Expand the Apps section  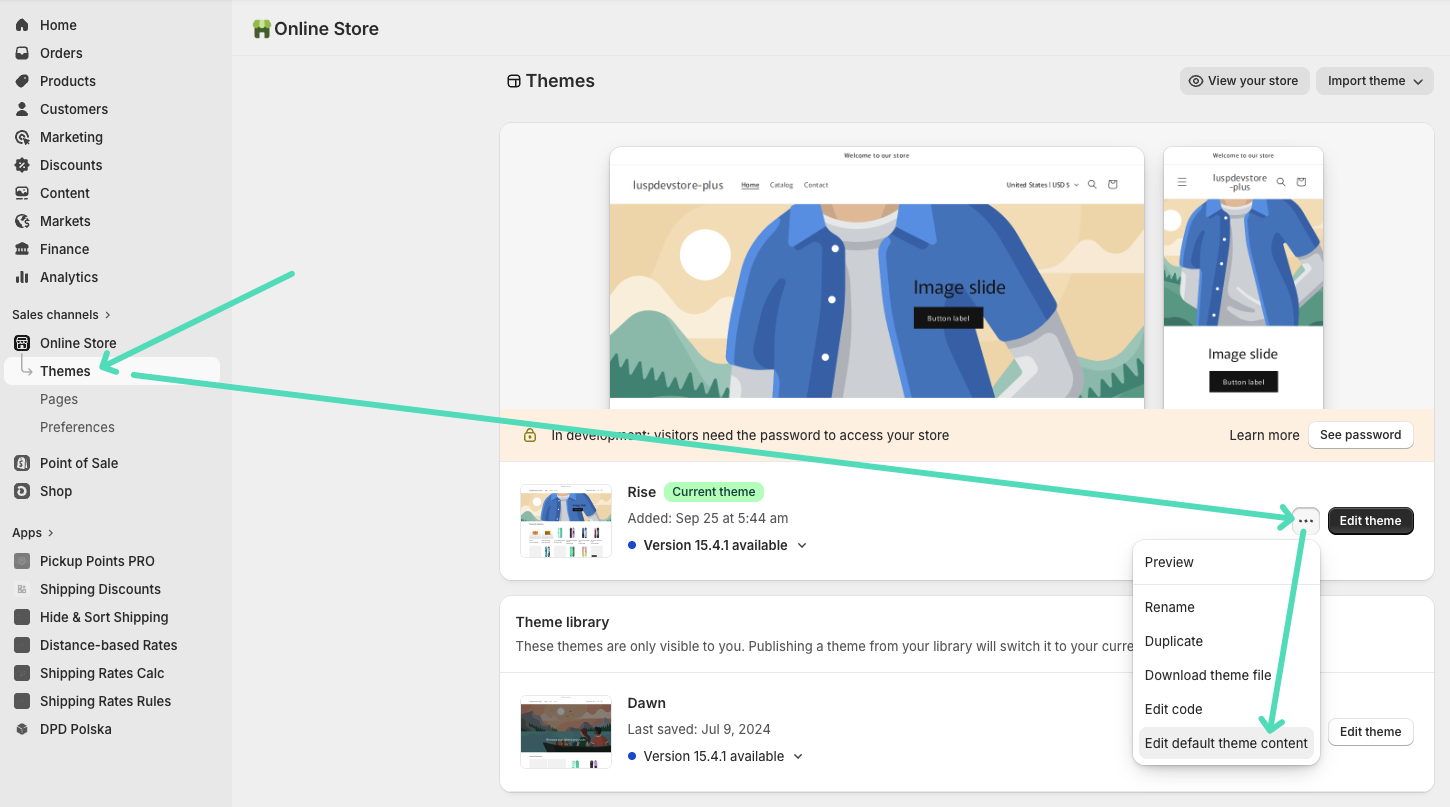coord(30,532)
